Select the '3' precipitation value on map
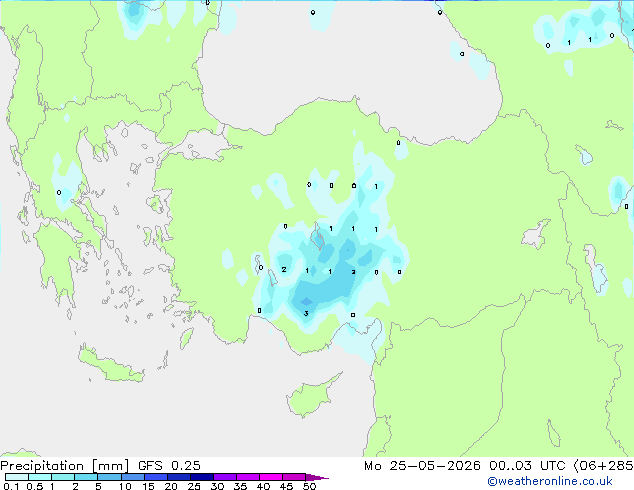 [x=306, y=313]
